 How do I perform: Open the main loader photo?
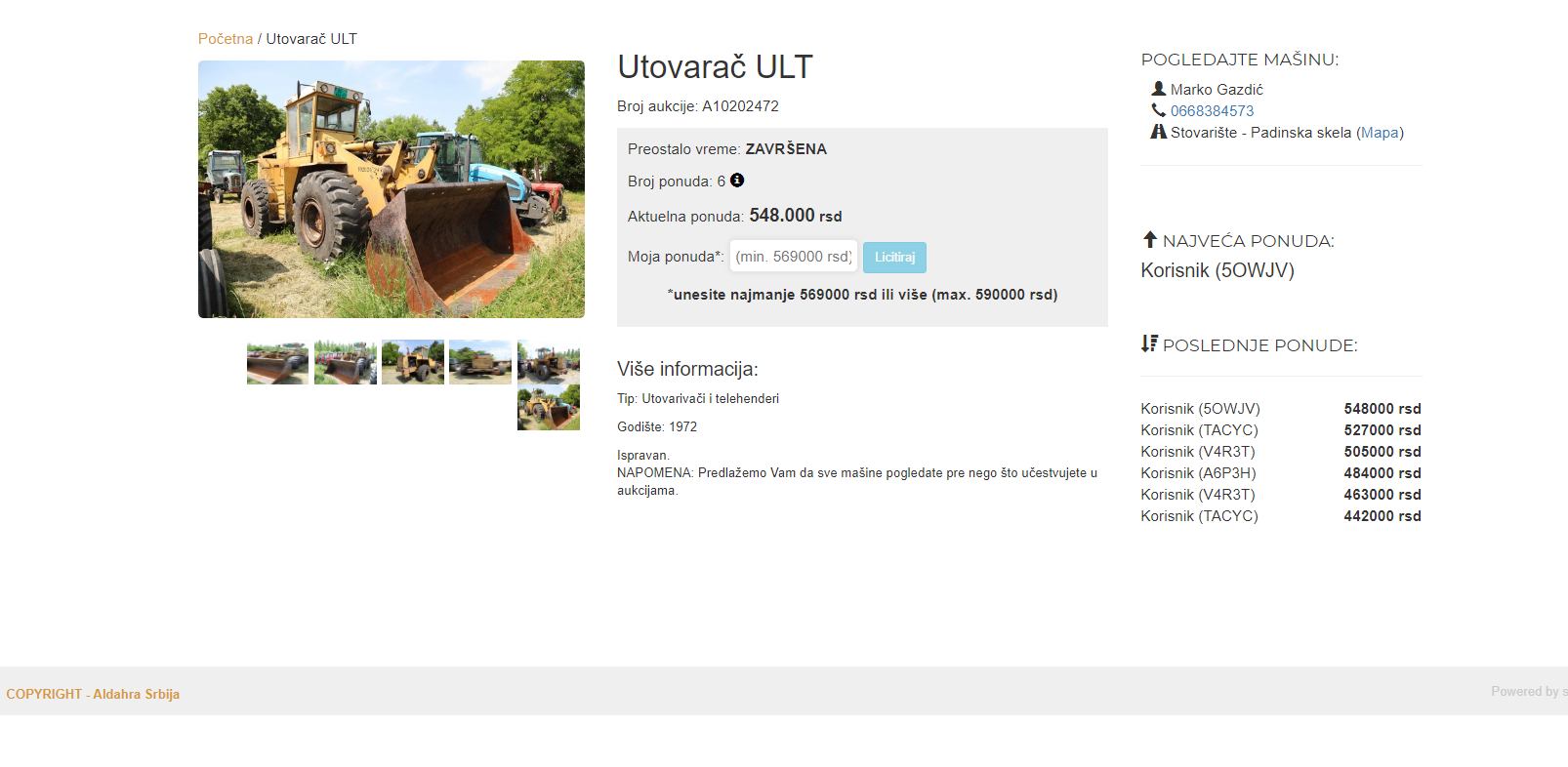[392, 189]
